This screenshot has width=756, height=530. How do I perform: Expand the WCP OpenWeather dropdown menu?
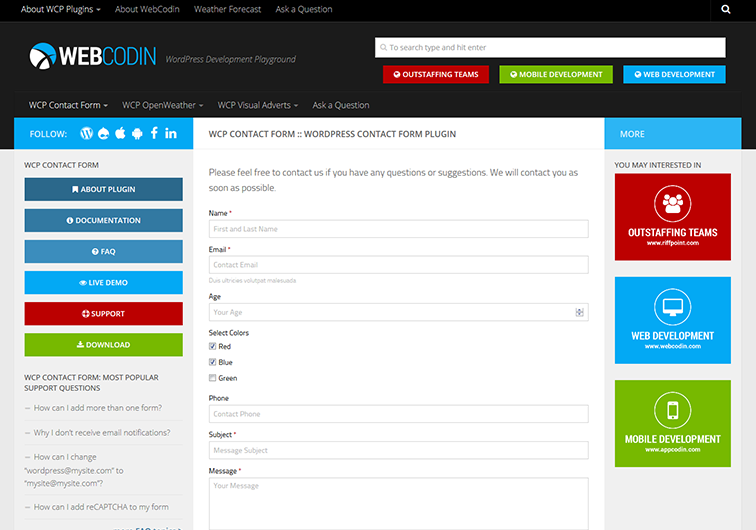click(162, 105)
